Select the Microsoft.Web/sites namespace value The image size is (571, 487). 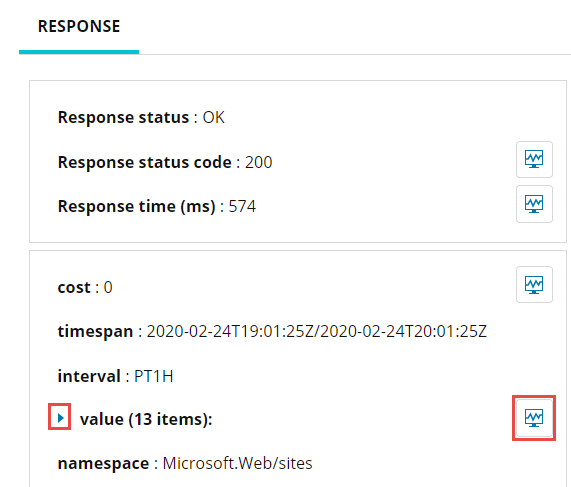click(237, 463)
